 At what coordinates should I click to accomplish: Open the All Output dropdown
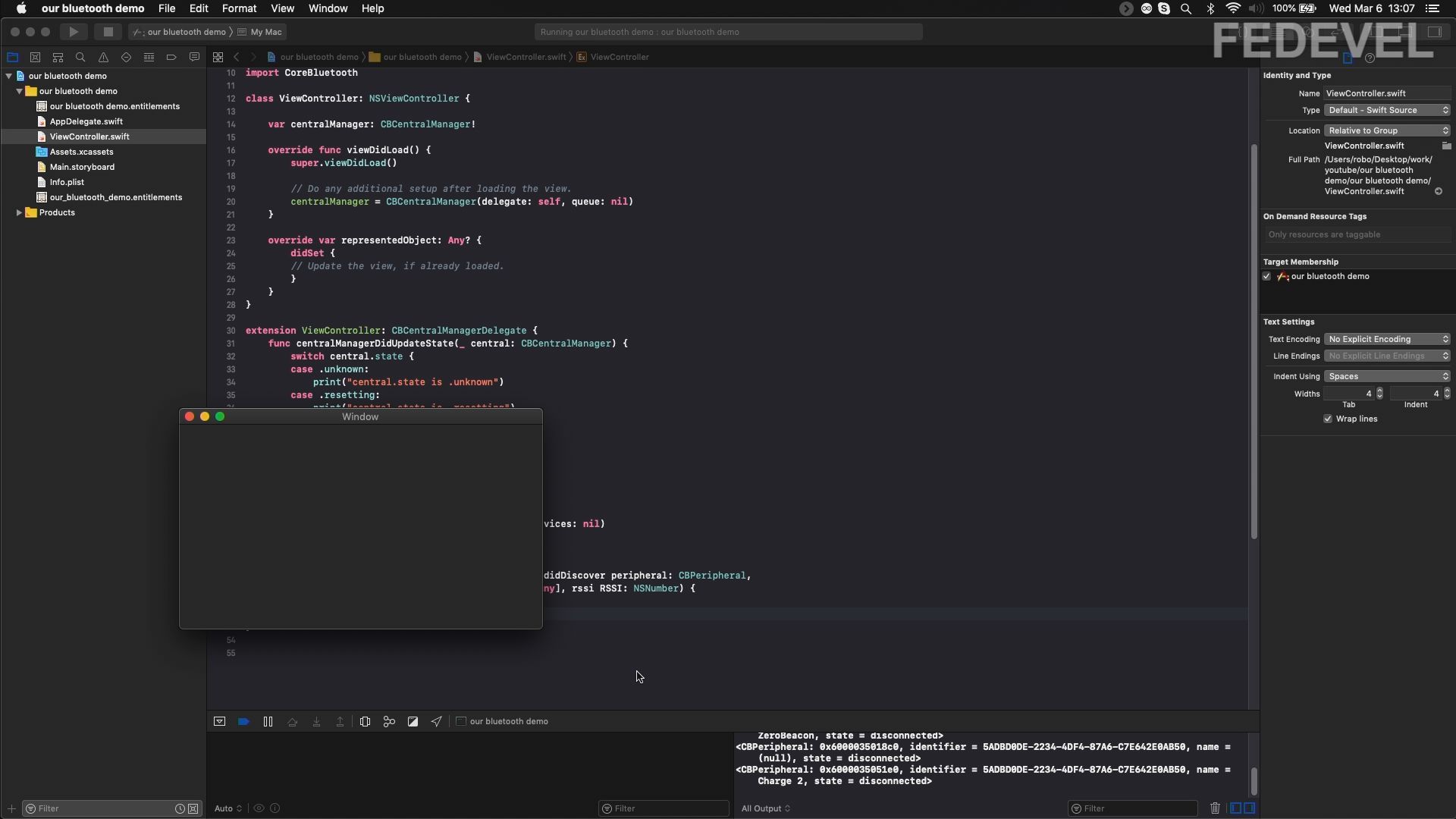[x=766, y=808]
